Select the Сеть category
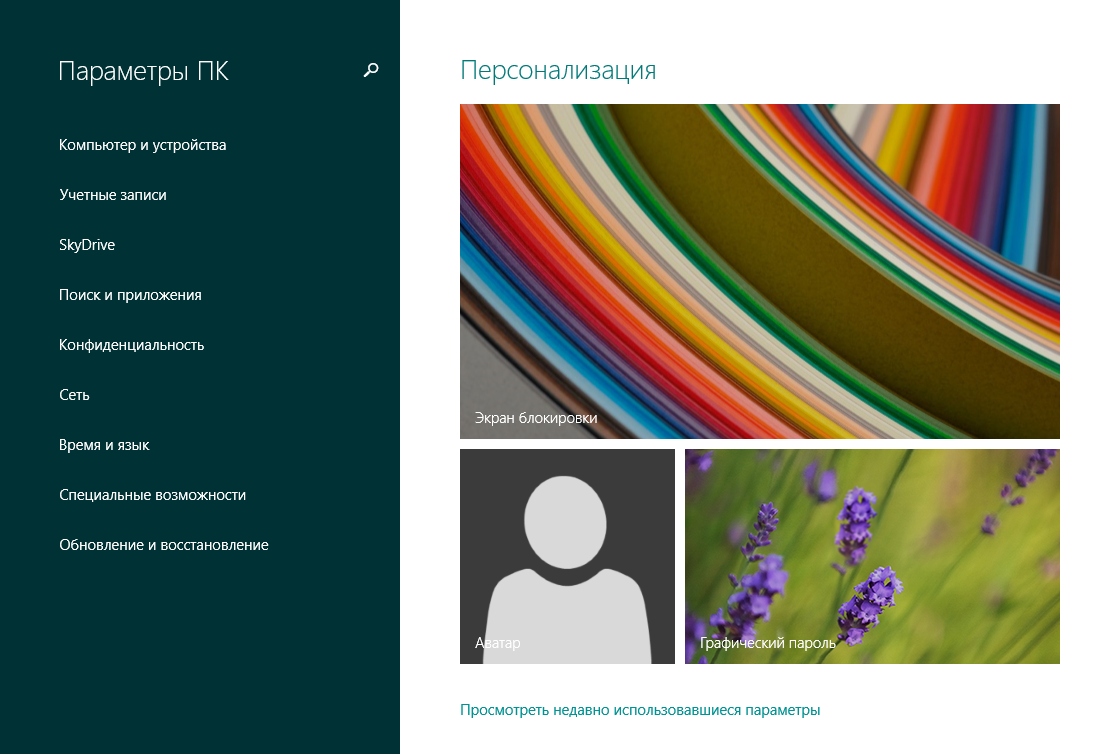Image resolution: width=1110 pixels, height=754 pixels. point(74,395)
